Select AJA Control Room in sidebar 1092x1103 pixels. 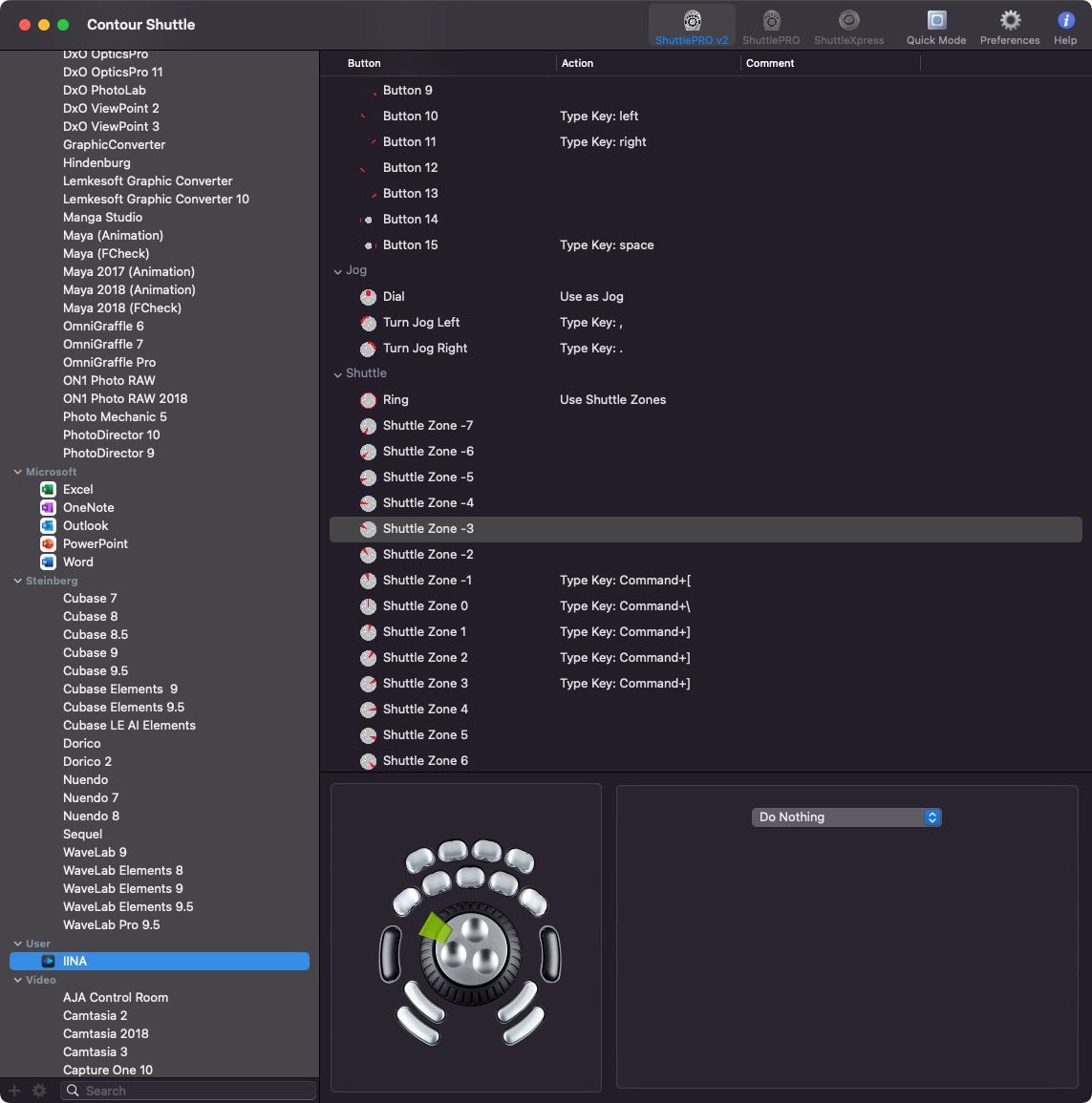point(116,998)
